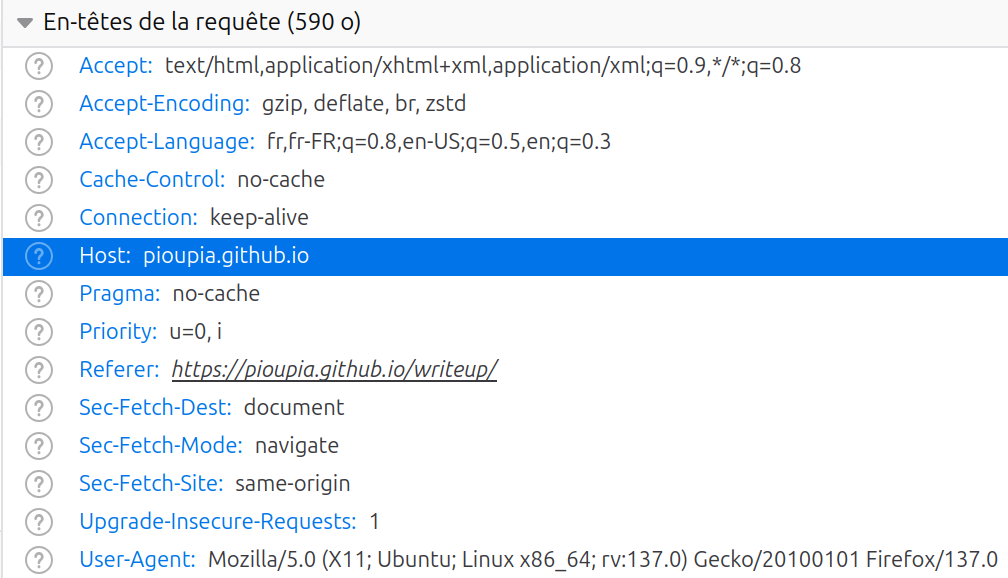Click the help icon beside Pragma header
The width and height of the screenshot is (1008, 578).
coord(38,294)
